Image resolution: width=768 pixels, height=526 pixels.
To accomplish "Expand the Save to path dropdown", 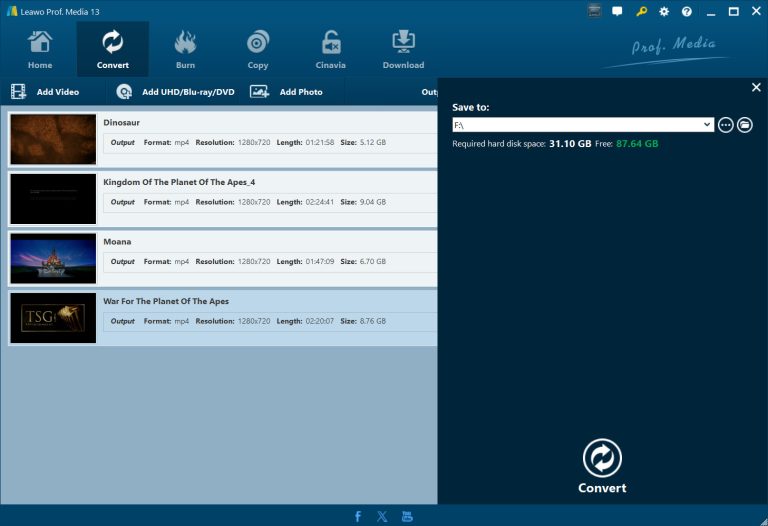I will tap(707, 125).
